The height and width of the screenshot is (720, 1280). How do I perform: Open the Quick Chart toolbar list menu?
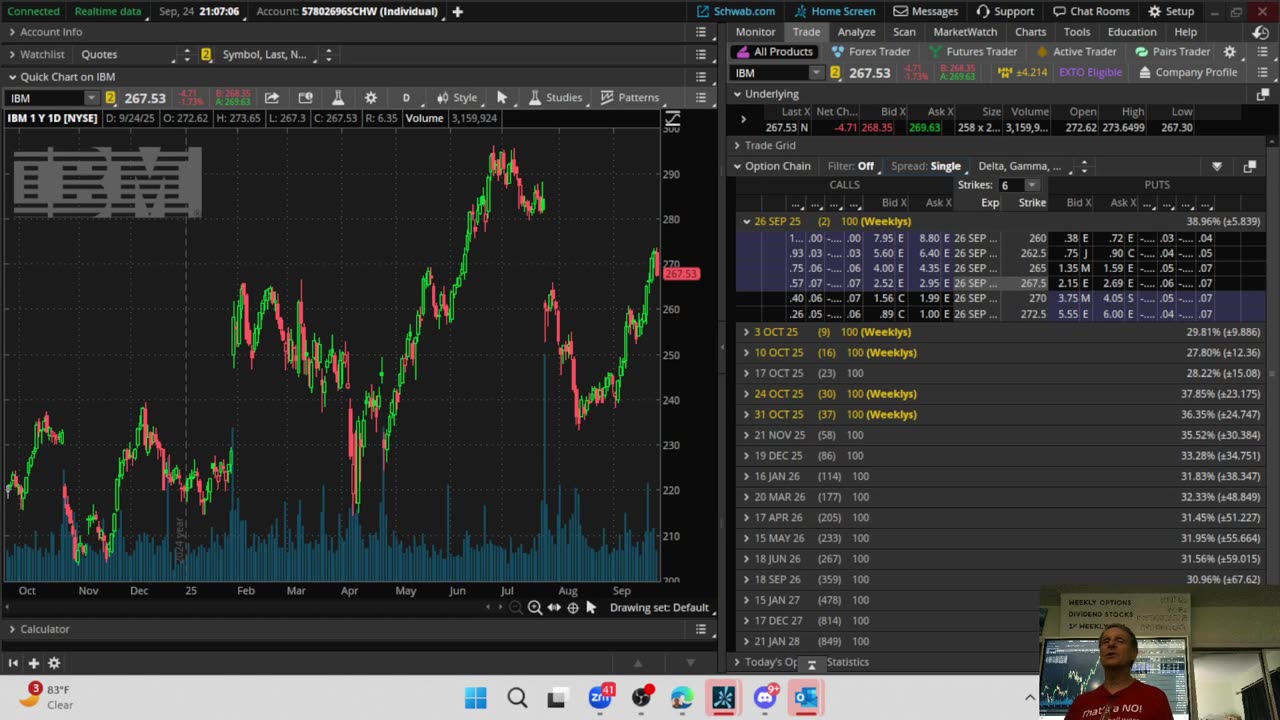coord(701,98)
